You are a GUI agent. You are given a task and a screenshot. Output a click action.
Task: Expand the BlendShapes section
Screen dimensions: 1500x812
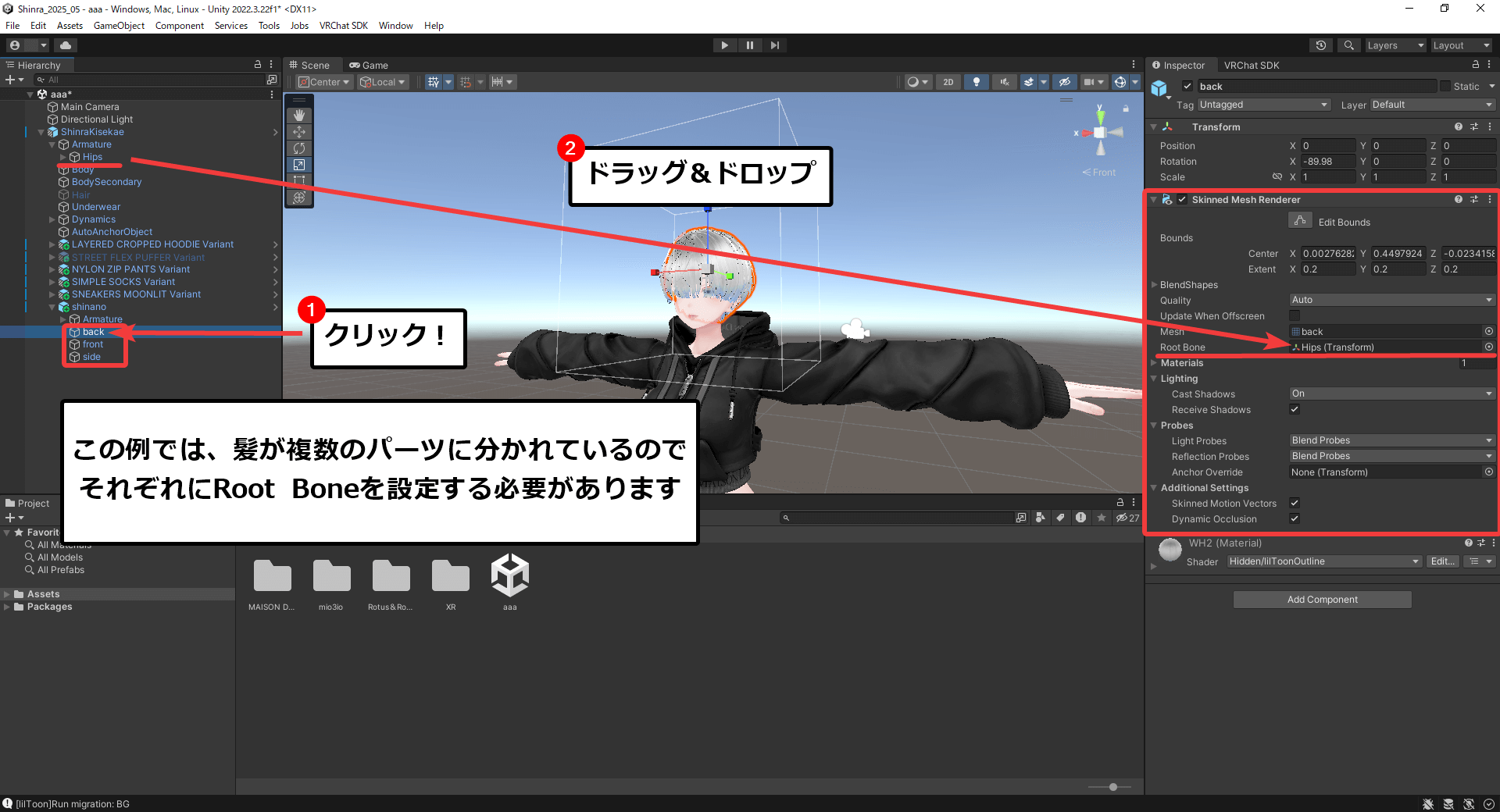pos(1155,284)
